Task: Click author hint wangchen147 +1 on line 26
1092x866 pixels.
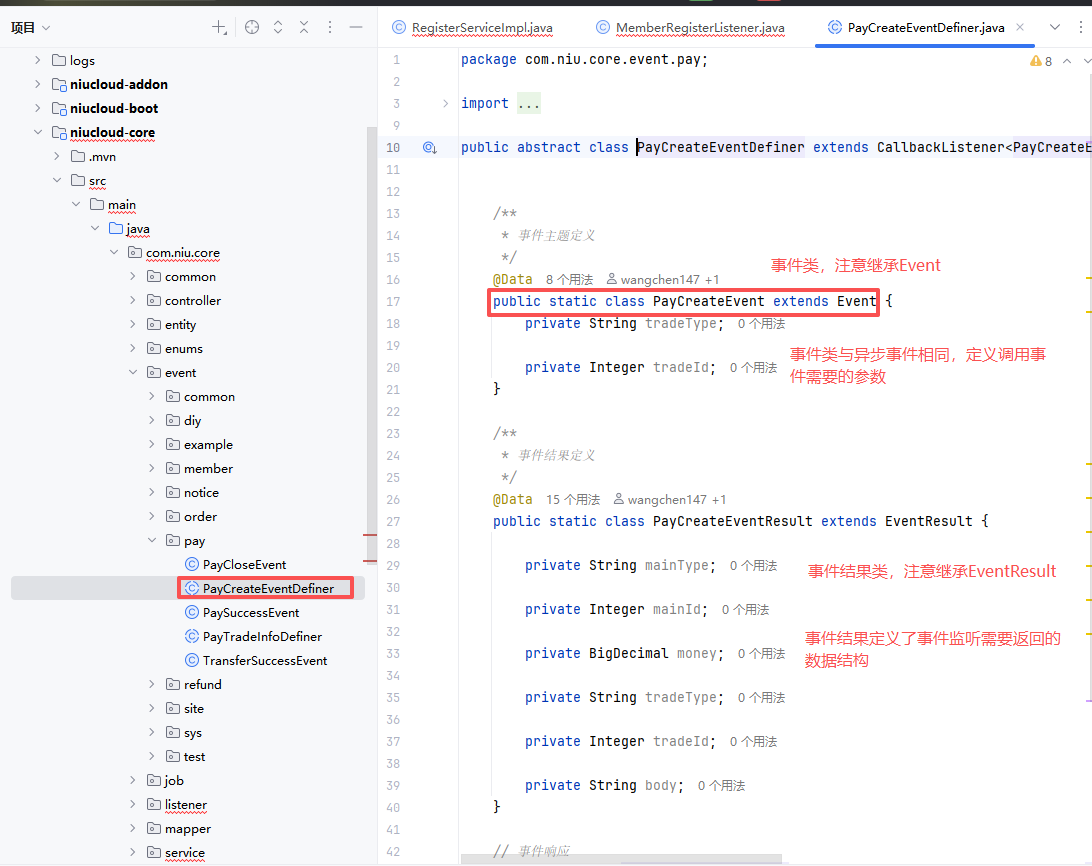Action: tap(669, 500)
